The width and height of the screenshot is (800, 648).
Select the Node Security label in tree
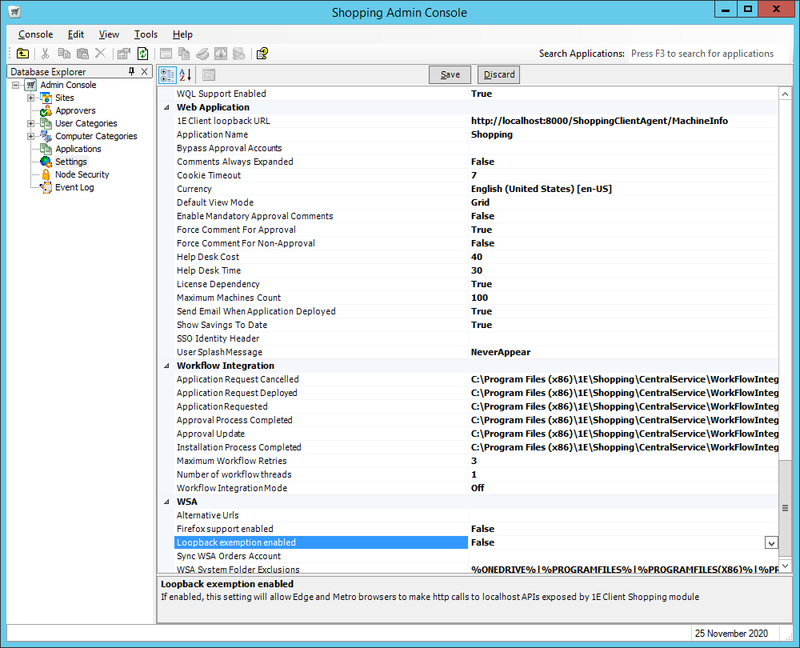point(82,175)
